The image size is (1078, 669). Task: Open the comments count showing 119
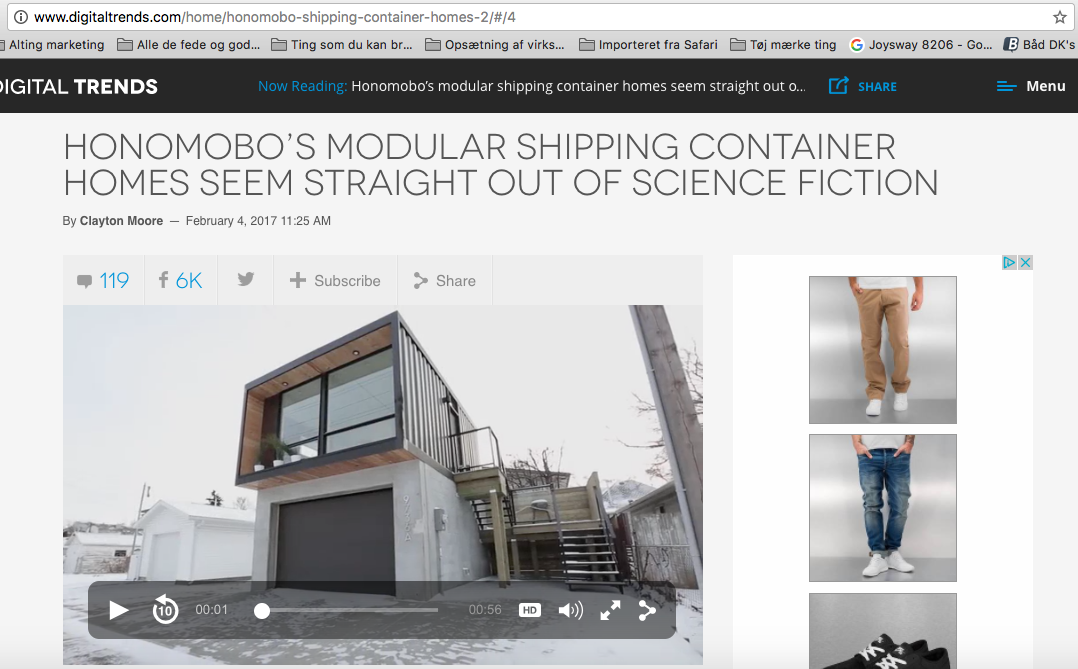coord(103,281)
